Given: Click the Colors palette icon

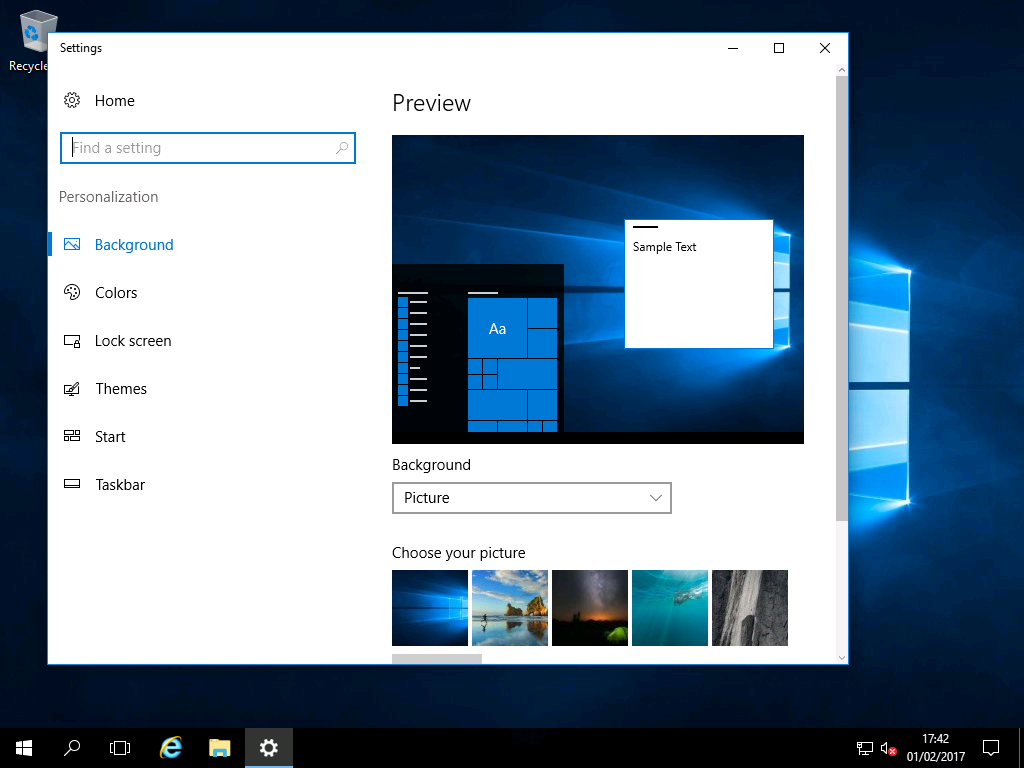Looking at the screenshot, I should coord(72,292).
